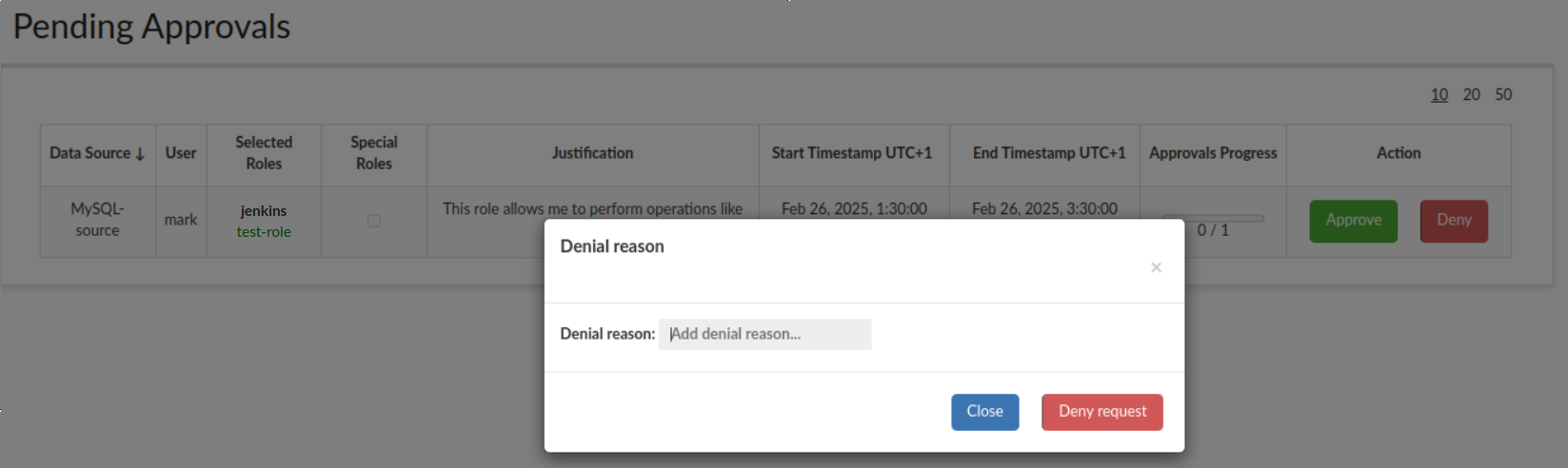Click the Selected Roles column header

264,153
